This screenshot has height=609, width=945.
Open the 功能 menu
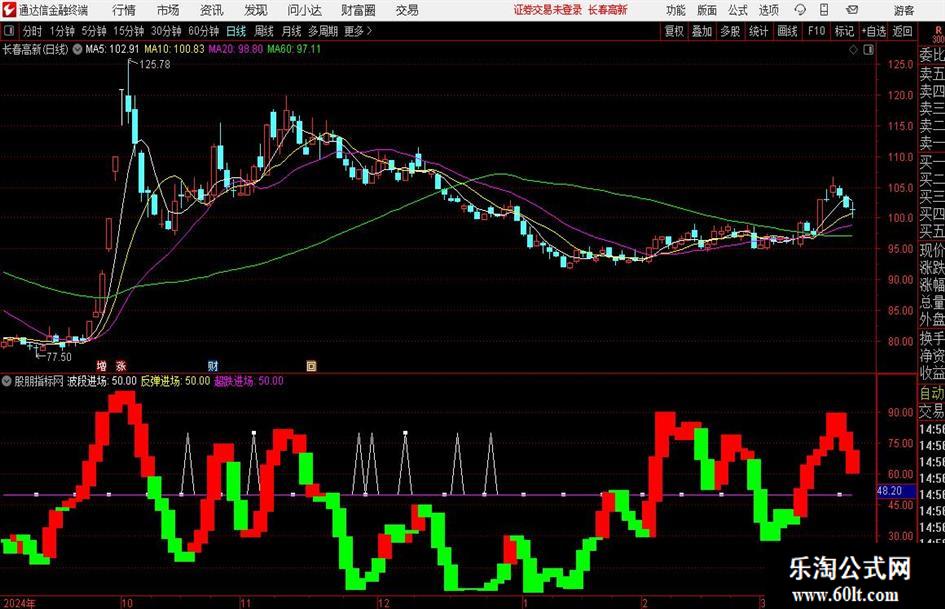pos(676,10)
